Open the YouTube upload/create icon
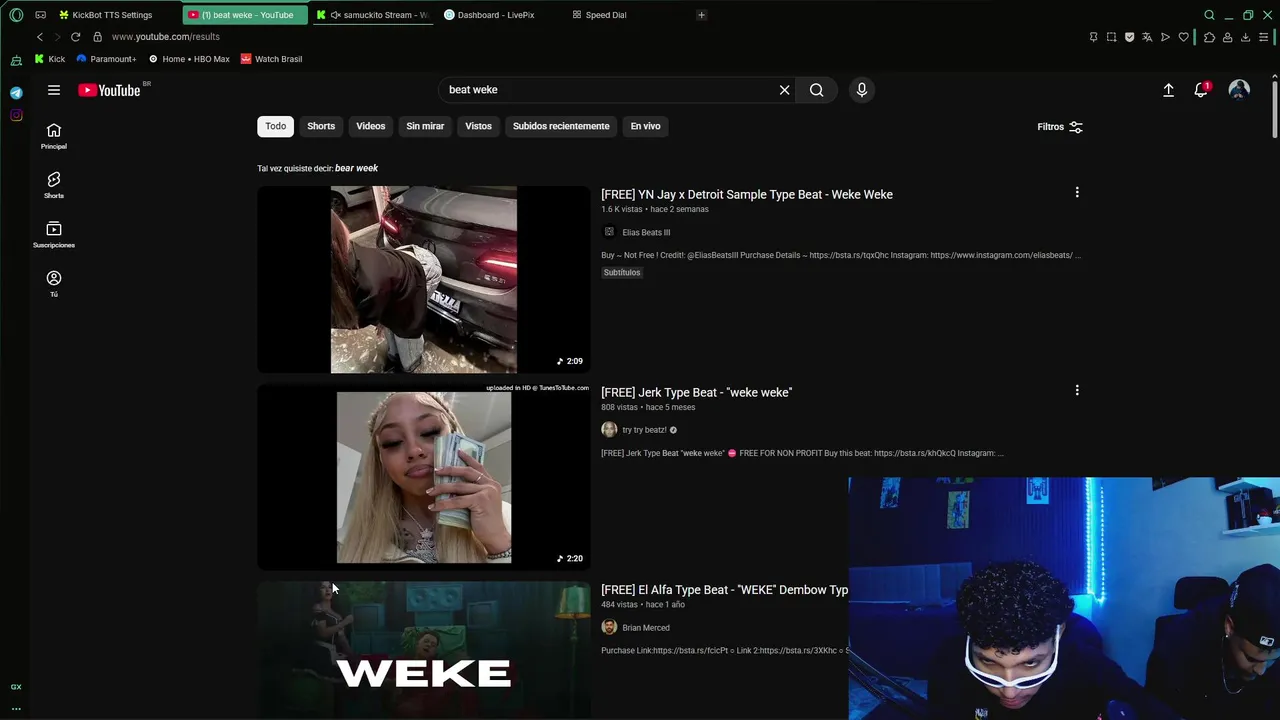The width and height of the screenshot is (1280, 720). pyautogui.click(x=1168, y=90)
